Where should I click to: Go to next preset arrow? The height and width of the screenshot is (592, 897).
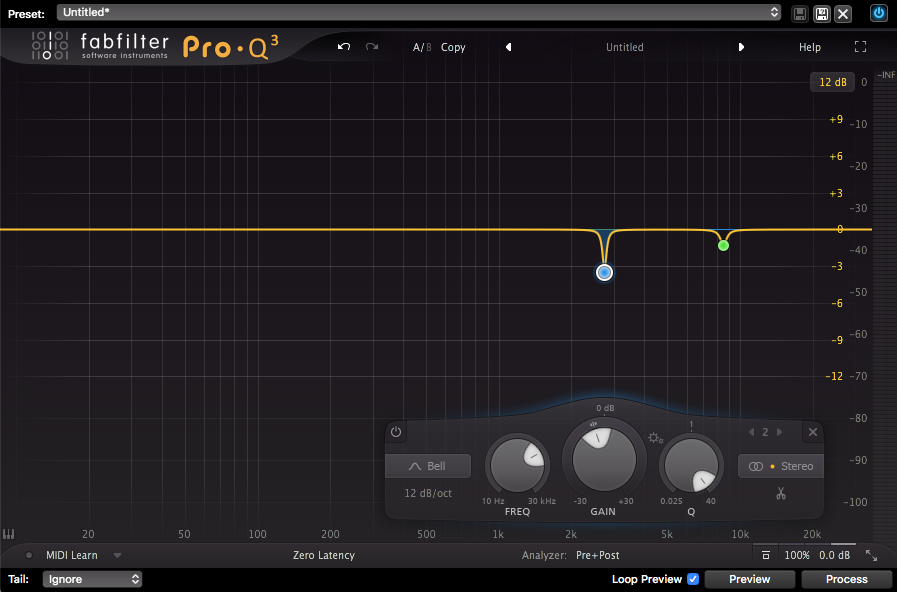coord(741,47)
